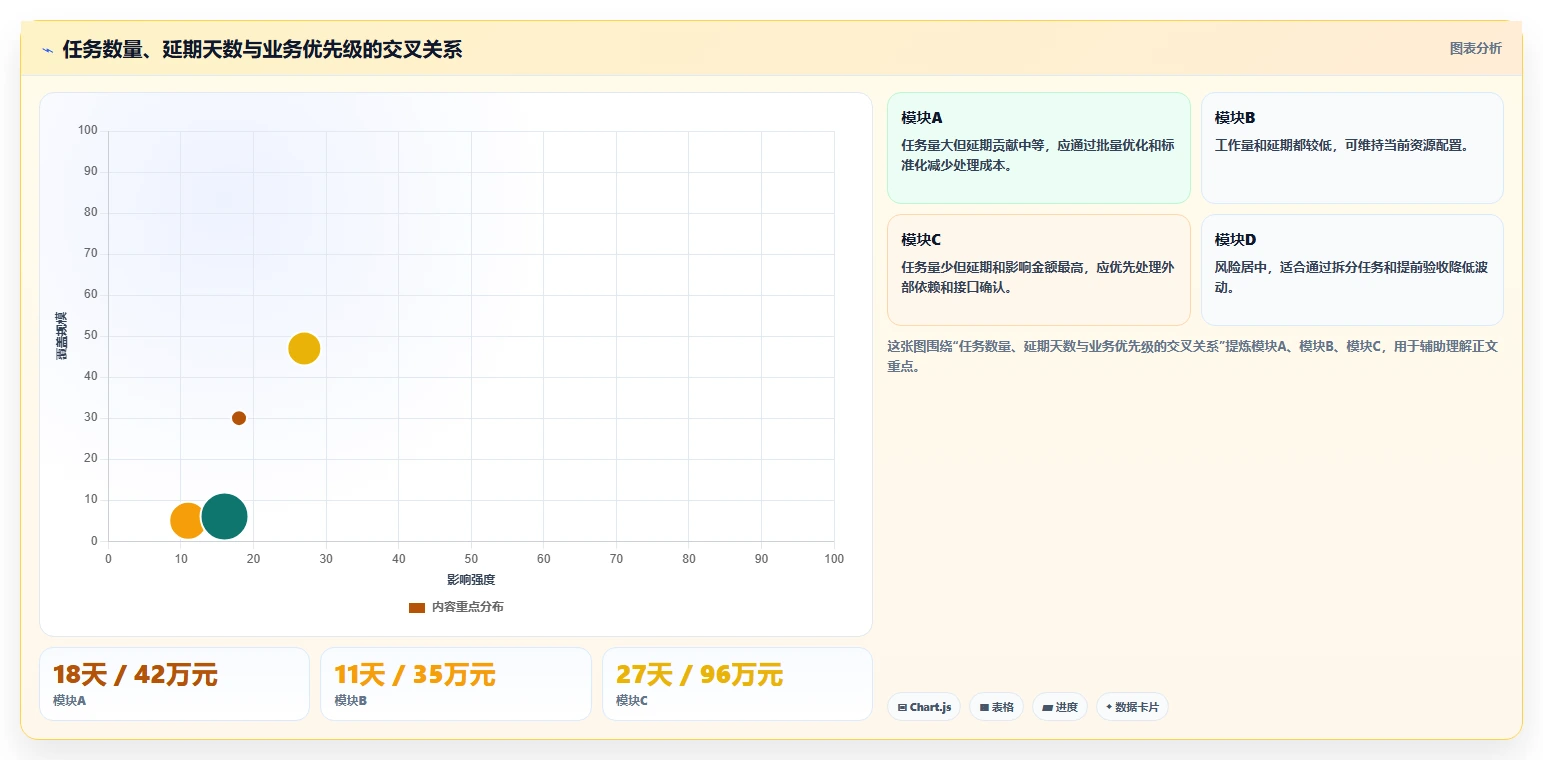Click the 模块A label under 18天 card

pyautogui.click(x=70, y=701)
